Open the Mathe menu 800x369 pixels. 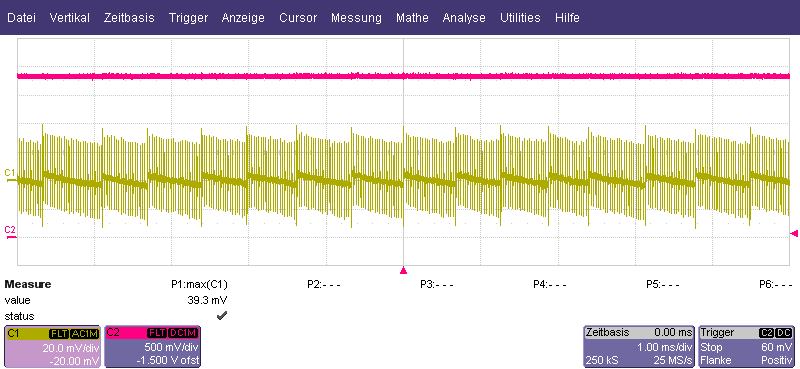coord(412,18)
